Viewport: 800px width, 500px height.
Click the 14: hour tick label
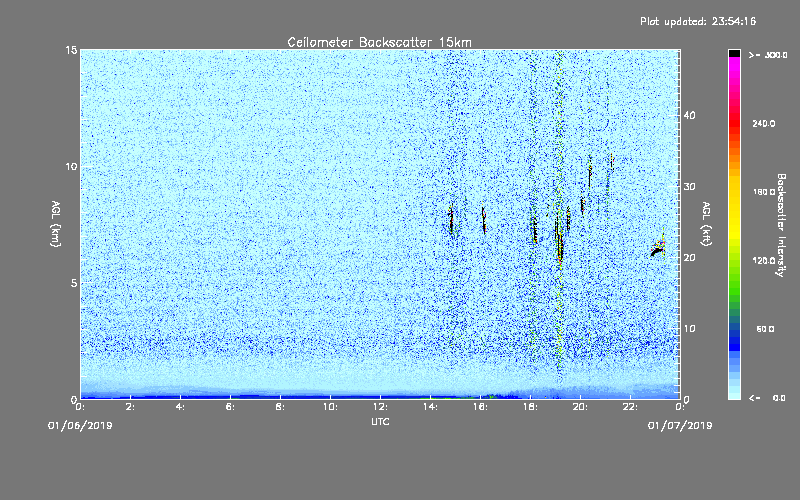tap(430, 407)
